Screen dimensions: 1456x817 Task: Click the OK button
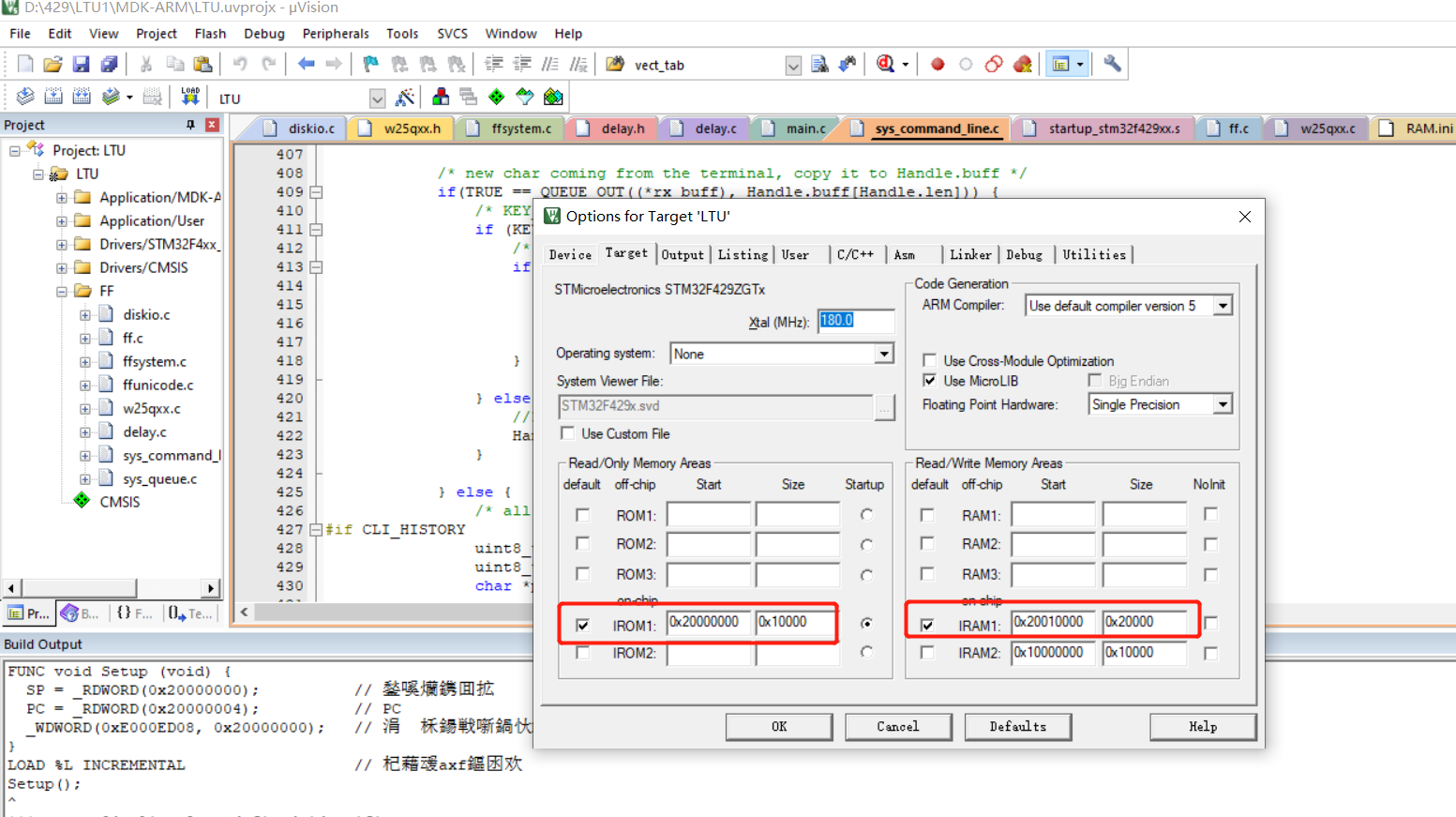pyautogui.click(x=779, y=726)
